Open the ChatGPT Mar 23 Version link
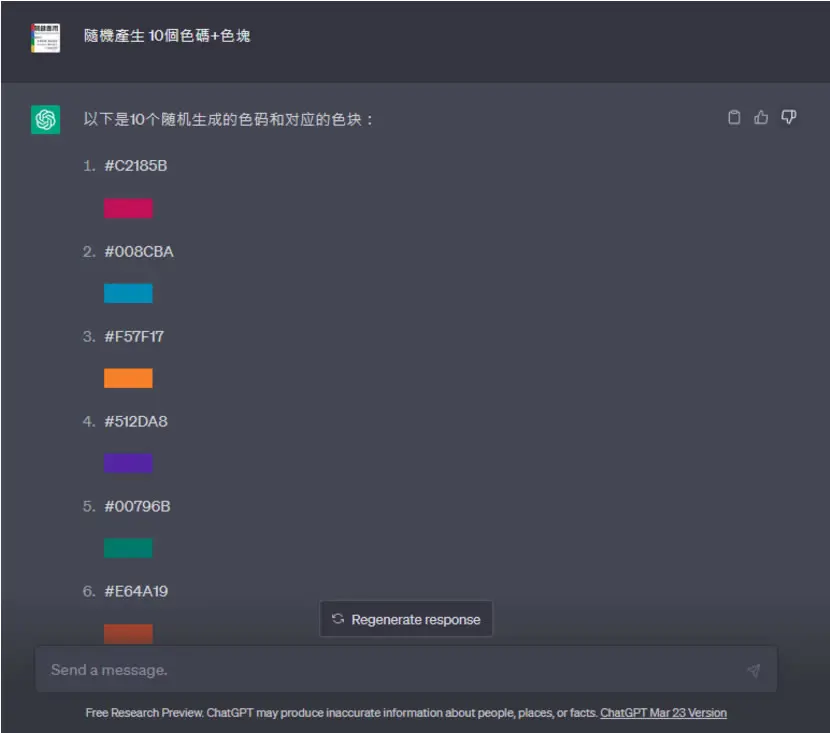Image resolution: width=830 pixels, height=733 pixels. tap(663, 713)
